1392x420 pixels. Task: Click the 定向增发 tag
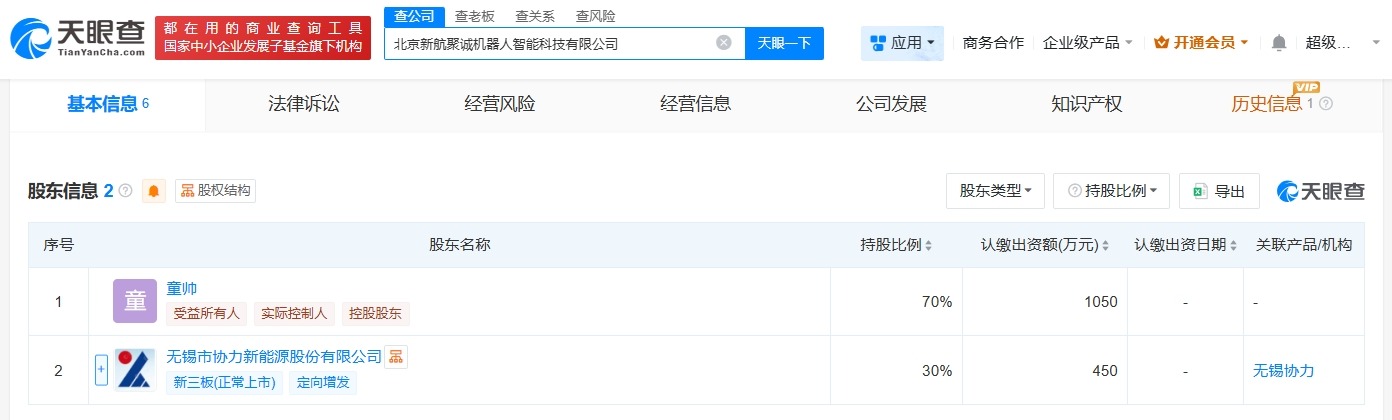click(323, 382)
